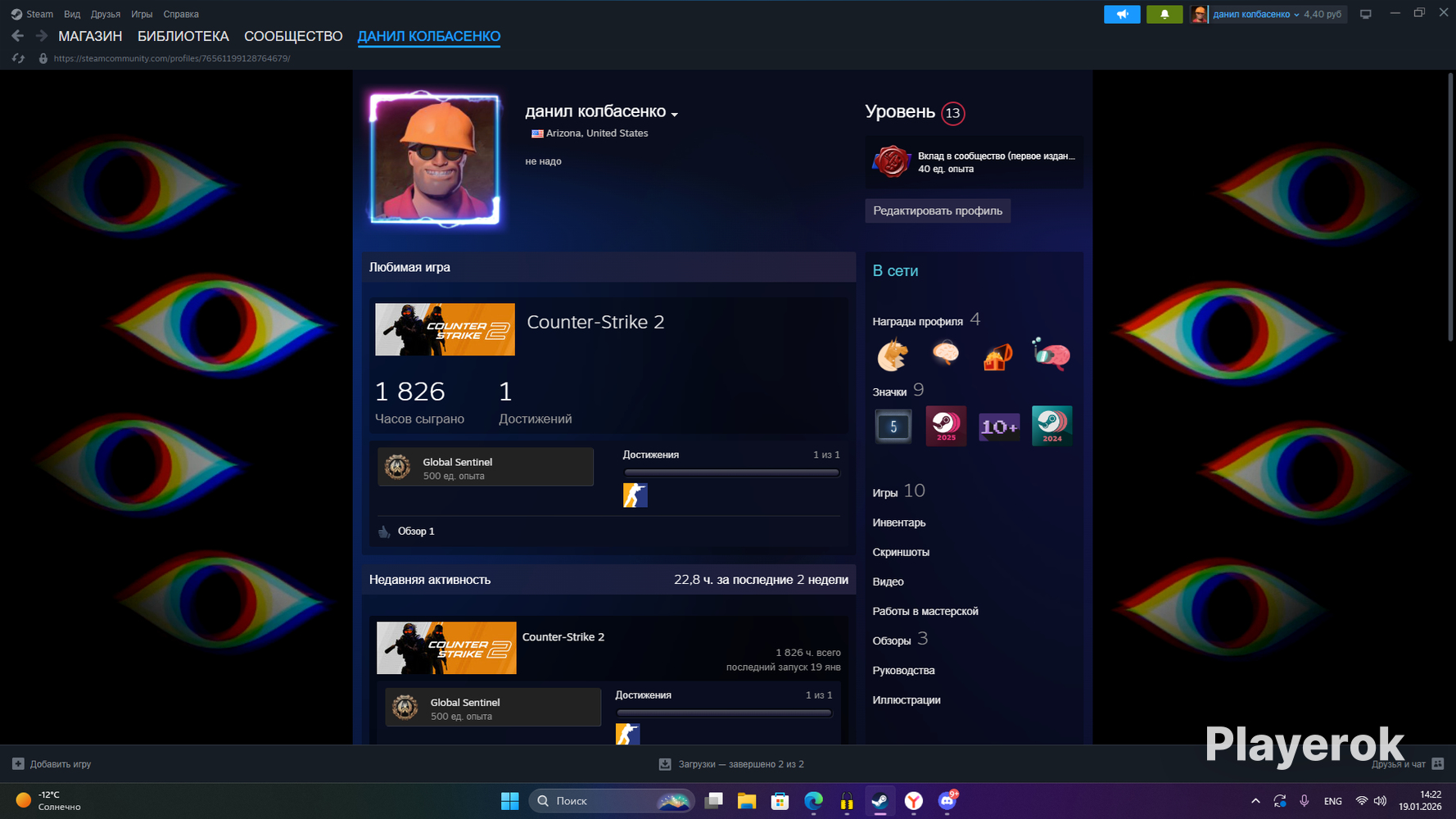The height and width of the screenshot is (819, 1456).
Task: Open the Работы в мастерской link
Action: (925, 611)
